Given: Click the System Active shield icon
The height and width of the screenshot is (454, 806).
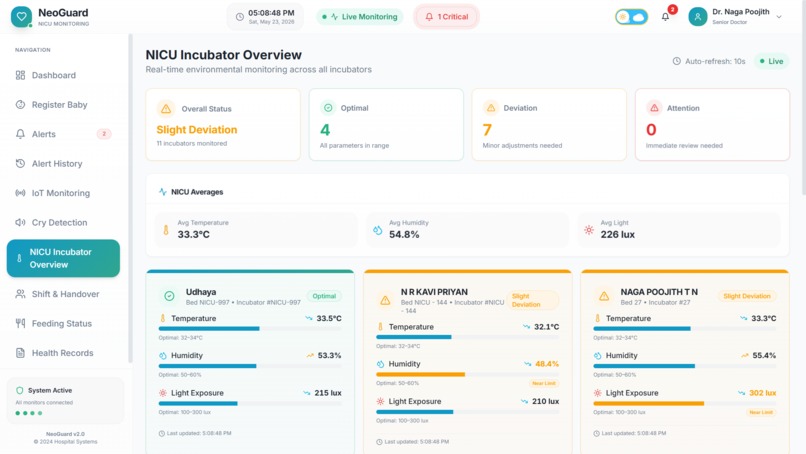Looking at the screenshot, I should click(20, 390).
